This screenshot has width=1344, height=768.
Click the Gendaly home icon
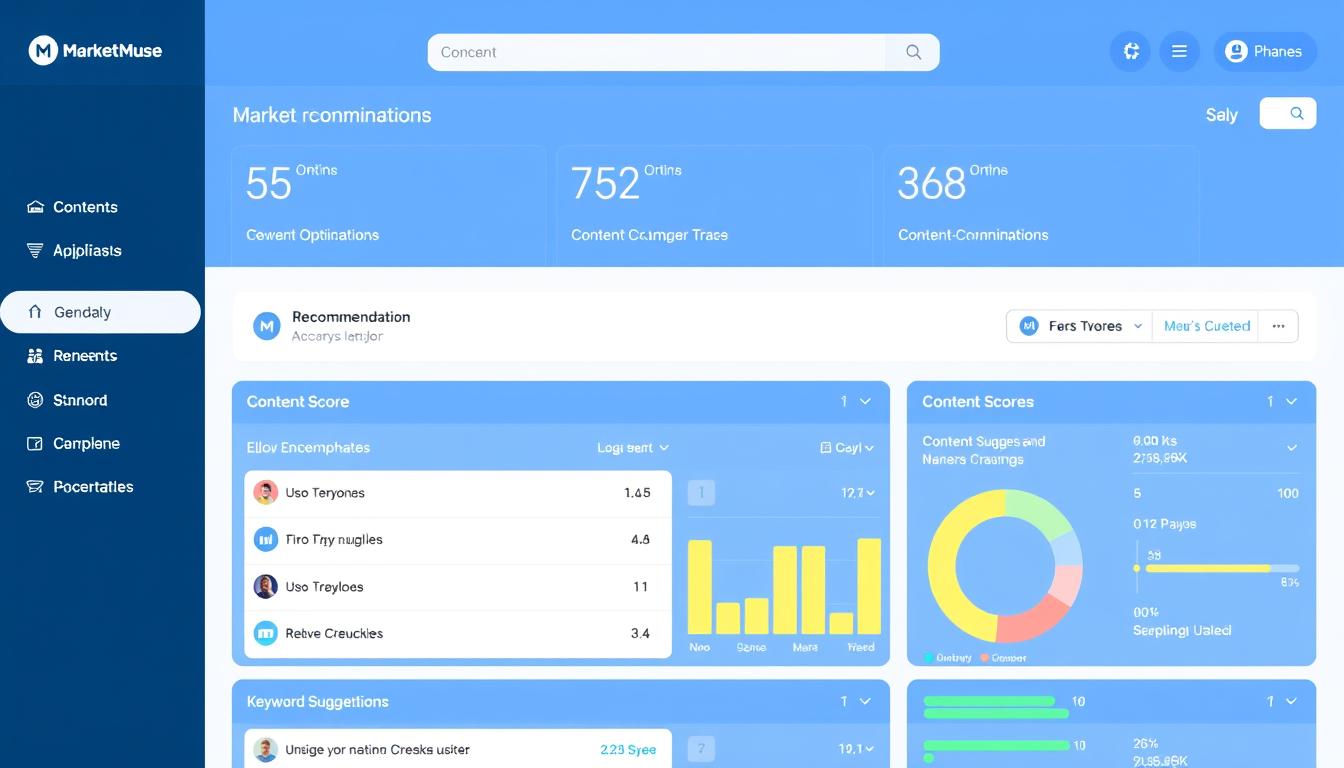[34, 312]
